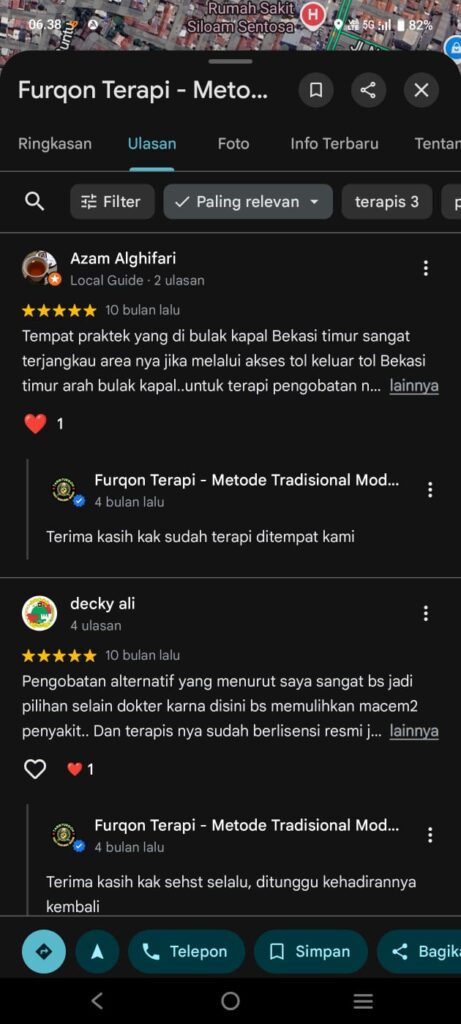Open three-dot menu for decky ali review

[426, 613]
